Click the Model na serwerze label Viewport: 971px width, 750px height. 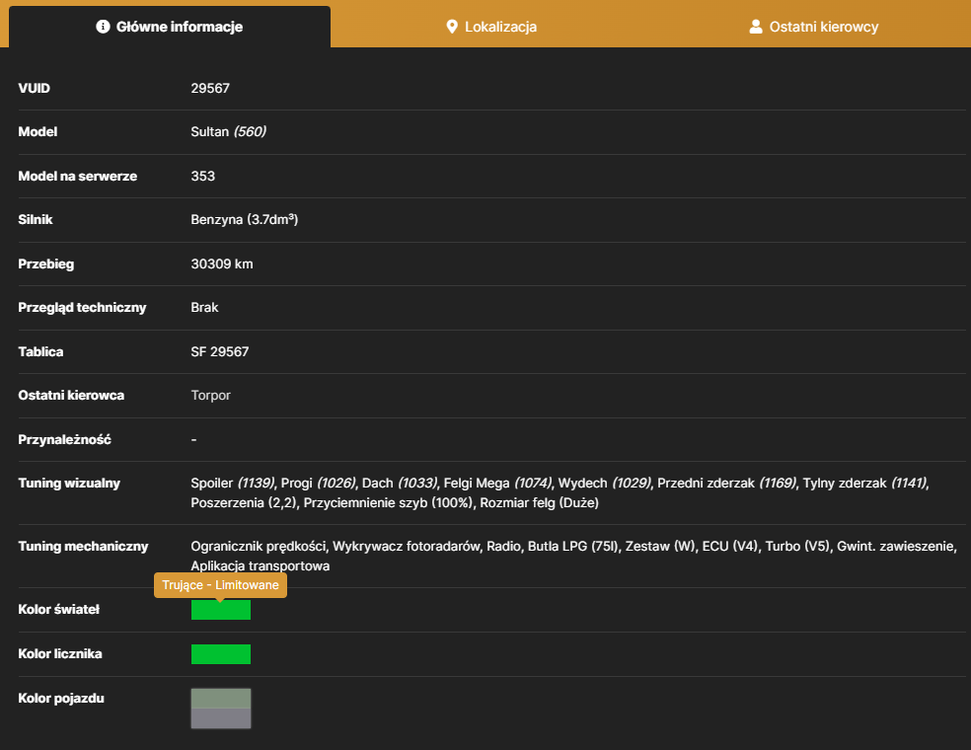pyautogui.click(x=77, y=176)
